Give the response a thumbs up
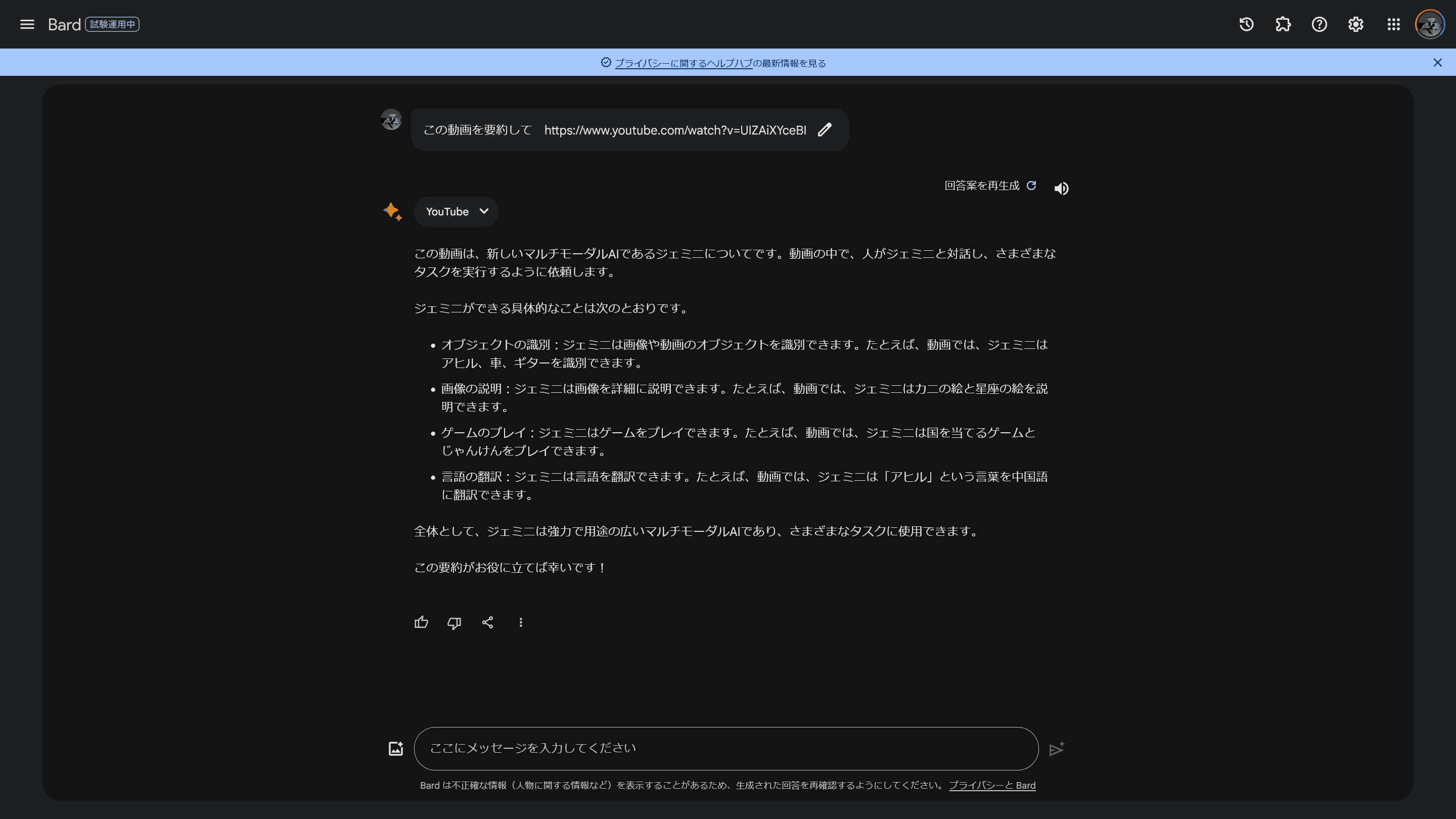 click(x=421, y=622)
